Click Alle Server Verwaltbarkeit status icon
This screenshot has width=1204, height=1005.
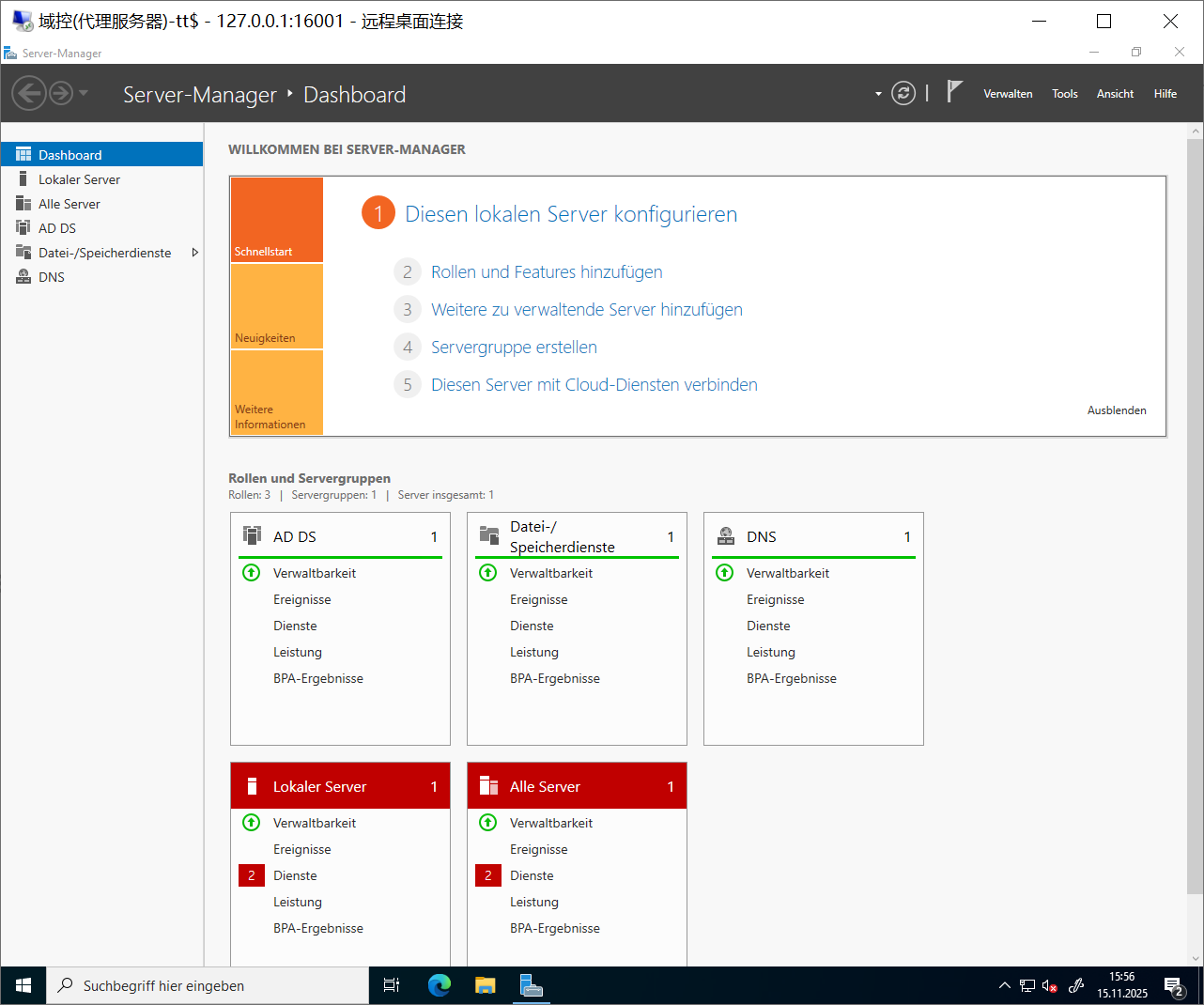pos(488,823)
